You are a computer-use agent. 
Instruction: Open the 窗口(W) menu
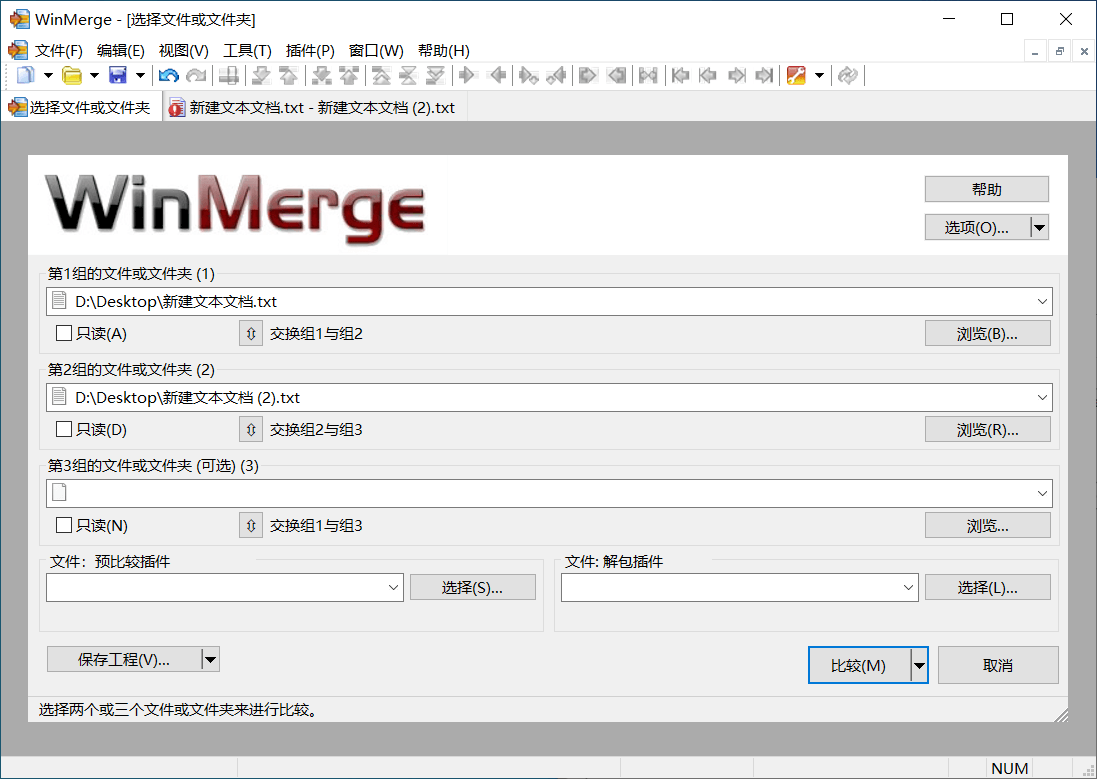(x=376, y=51)
